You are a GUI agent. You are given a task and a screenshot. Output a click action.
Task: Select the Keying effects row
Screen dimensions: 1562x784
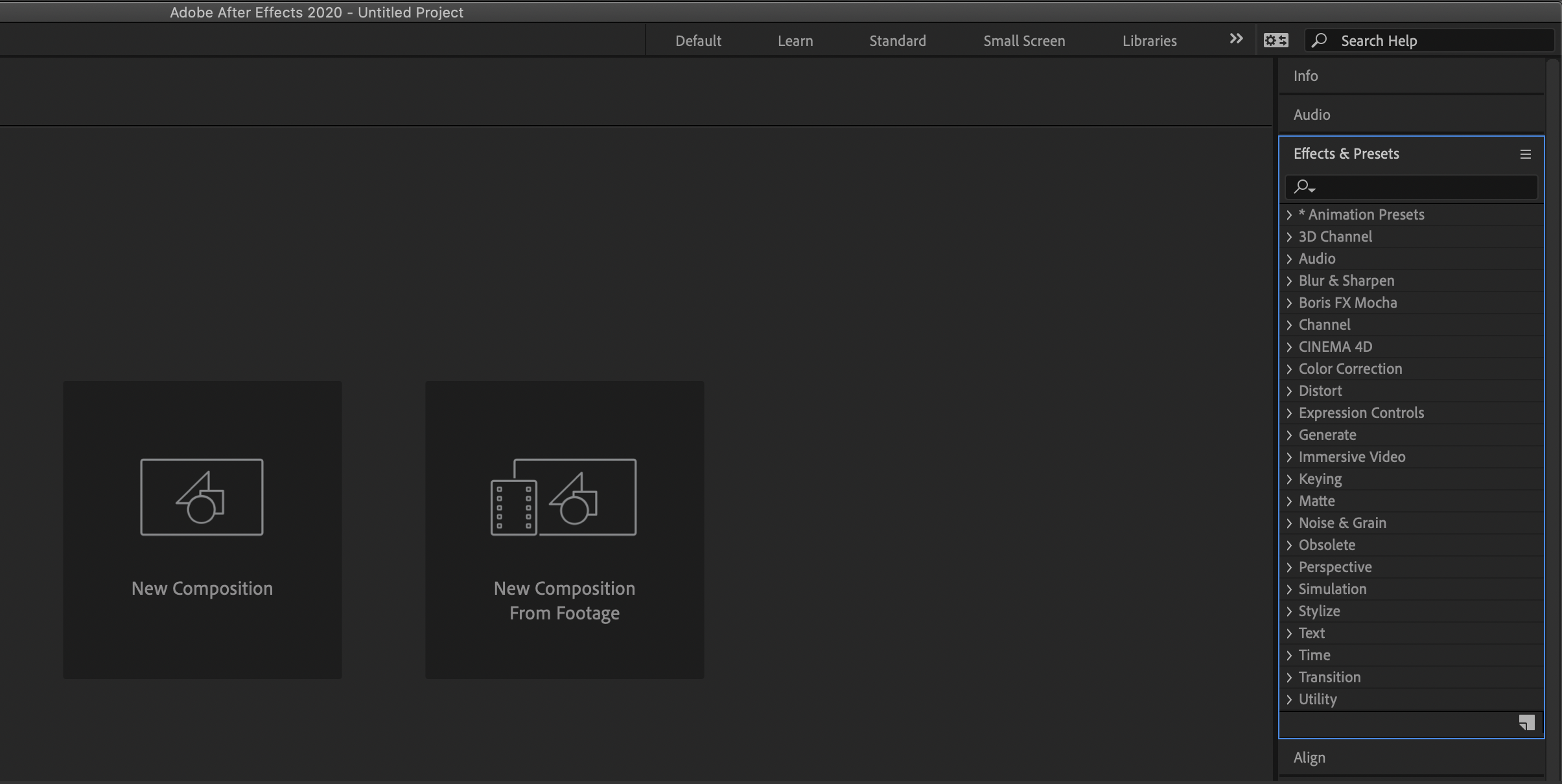(x=1412, y=479)
